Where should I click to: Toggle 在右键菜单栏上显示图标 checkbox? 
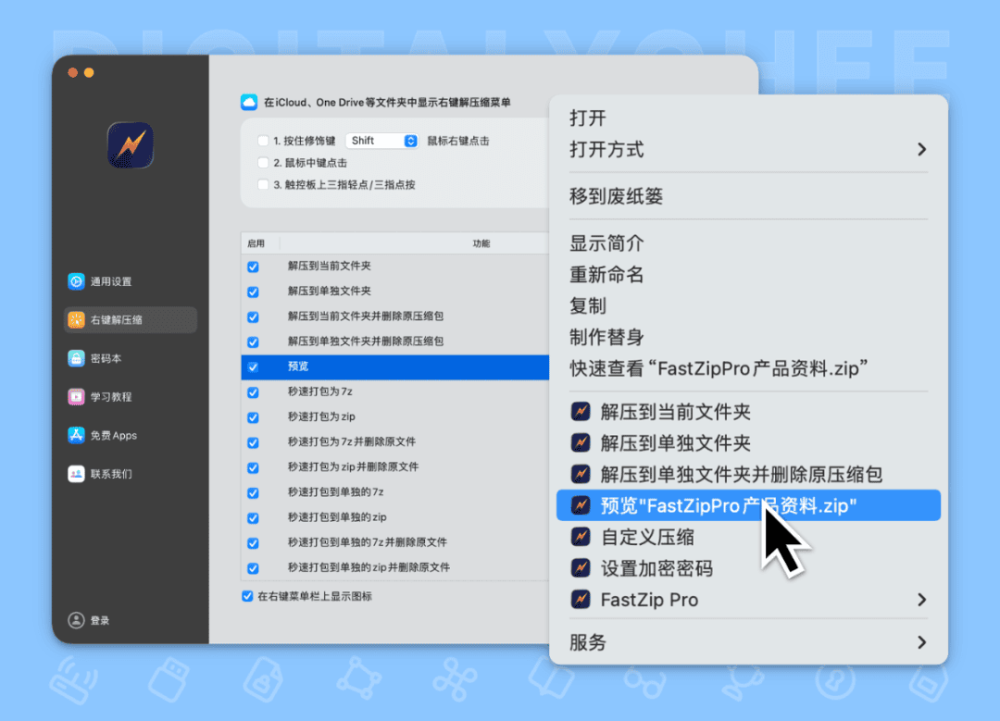tap(247, 596)
